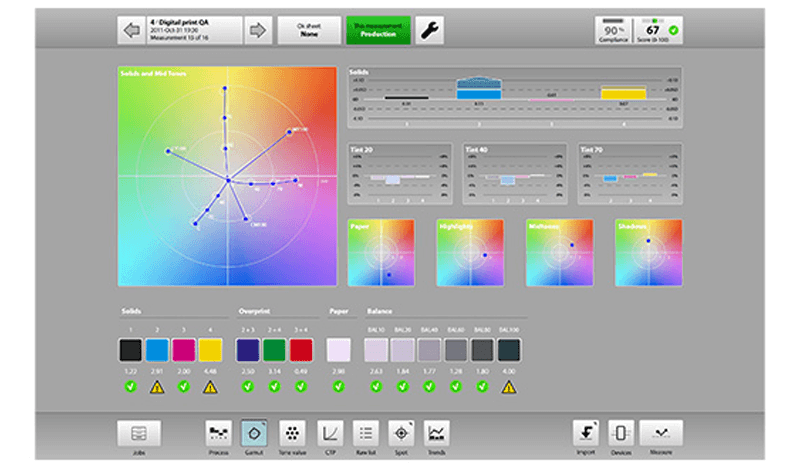Viewport: 800px width, 470px height.
Task: Click green check under overprint 3+4 red
Action: point(301,387)
